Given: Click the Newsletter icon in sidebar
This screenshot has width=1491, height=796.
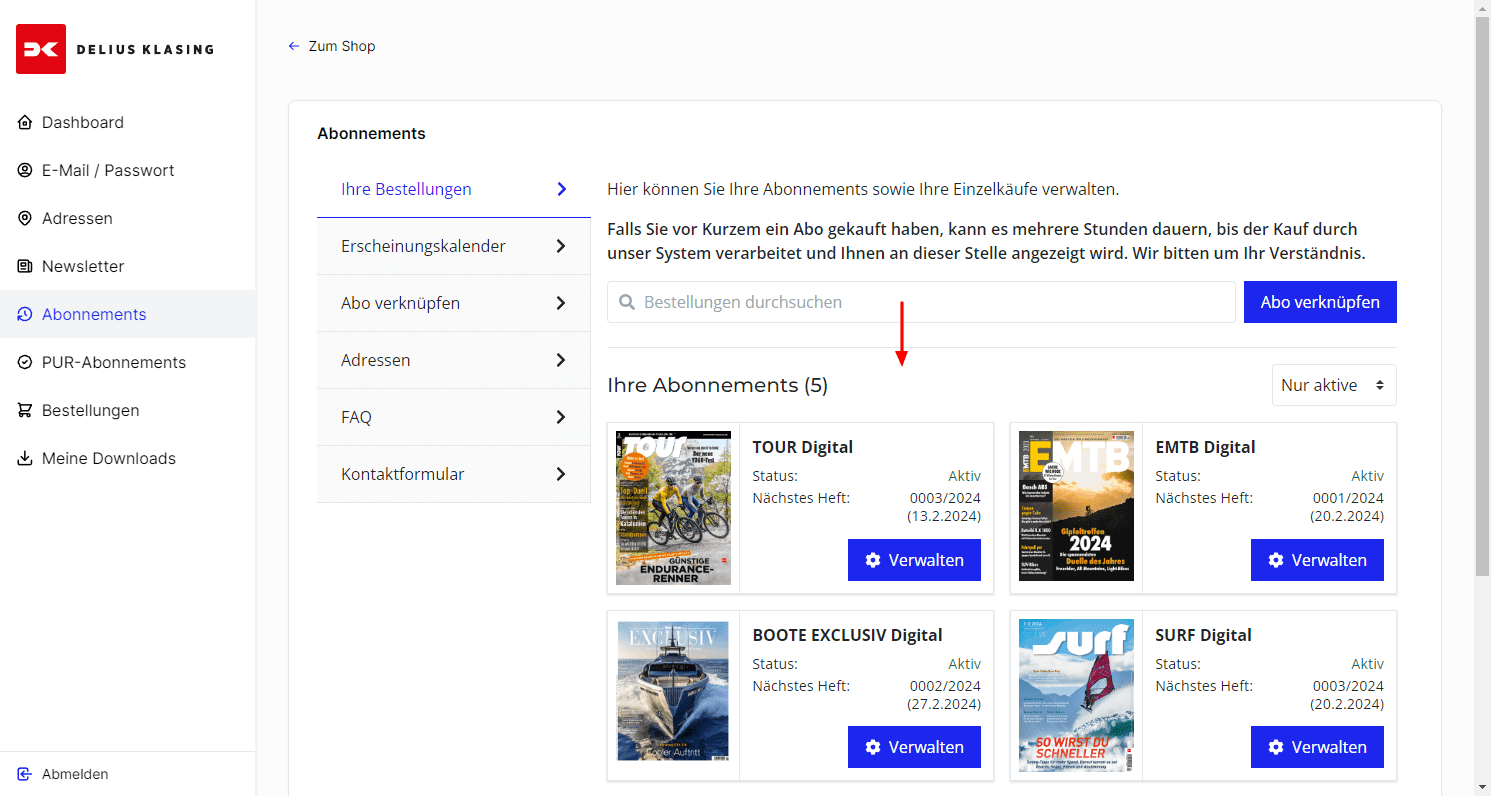Looking at the screenshot, I should [x=25, y=266].
